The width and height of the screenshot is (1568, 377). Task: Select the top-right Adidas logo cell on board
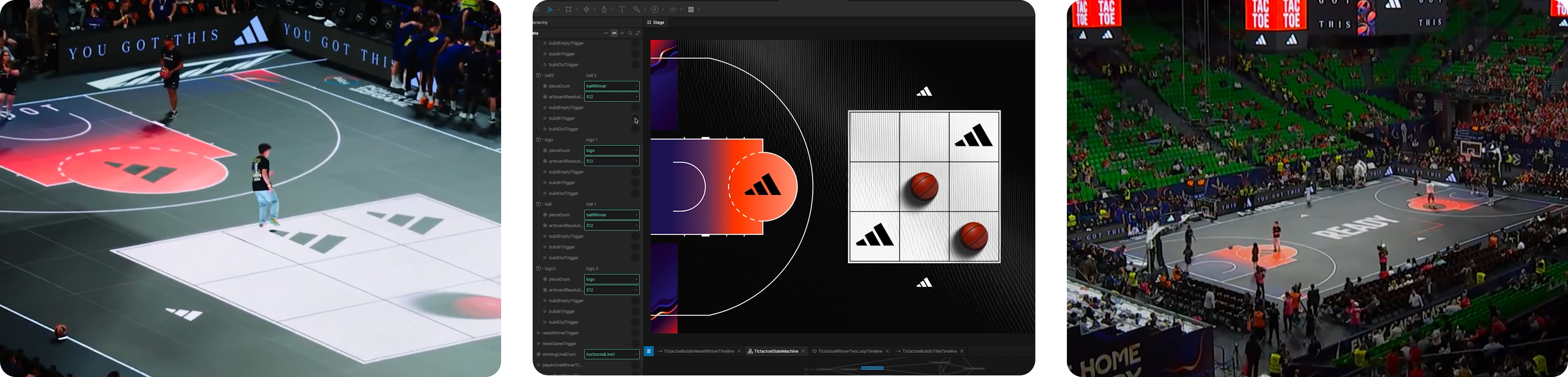click(x=974, y=136)
